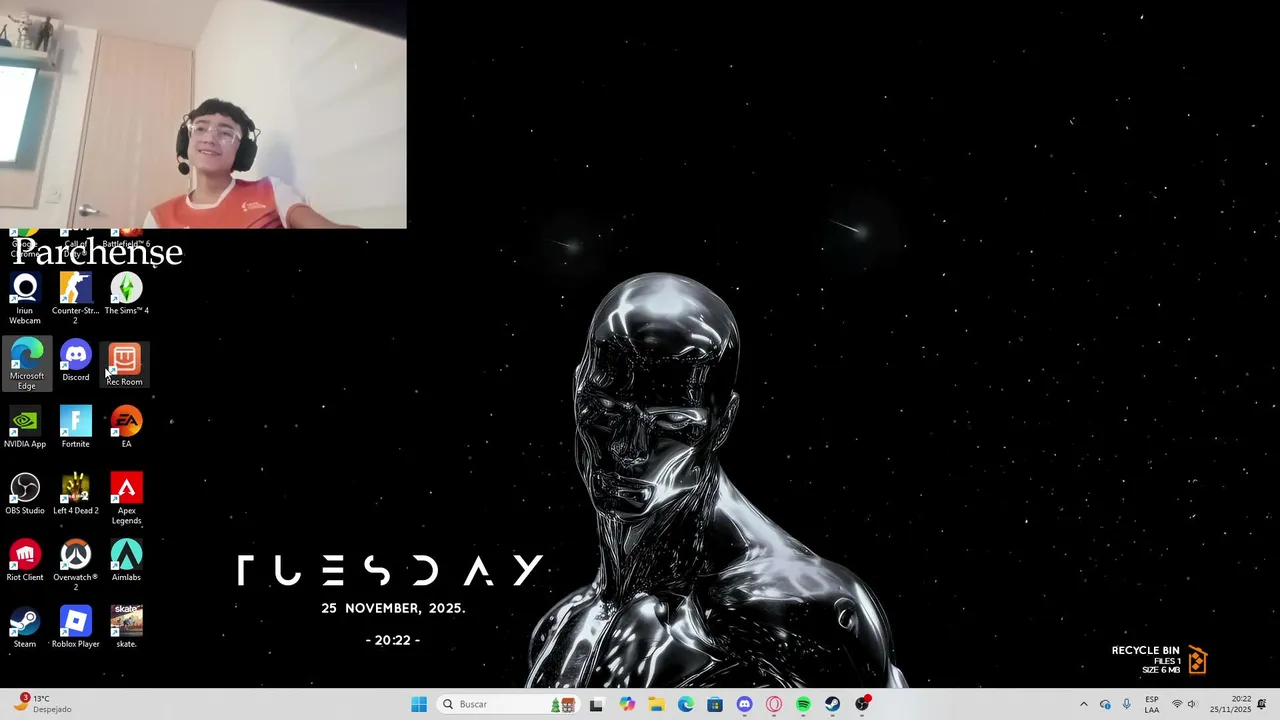Open the NVIDIA App desktop shortcut
The height and width of the screenshot is (720, 1280).
pyautogui.click(x=25, y=427)
